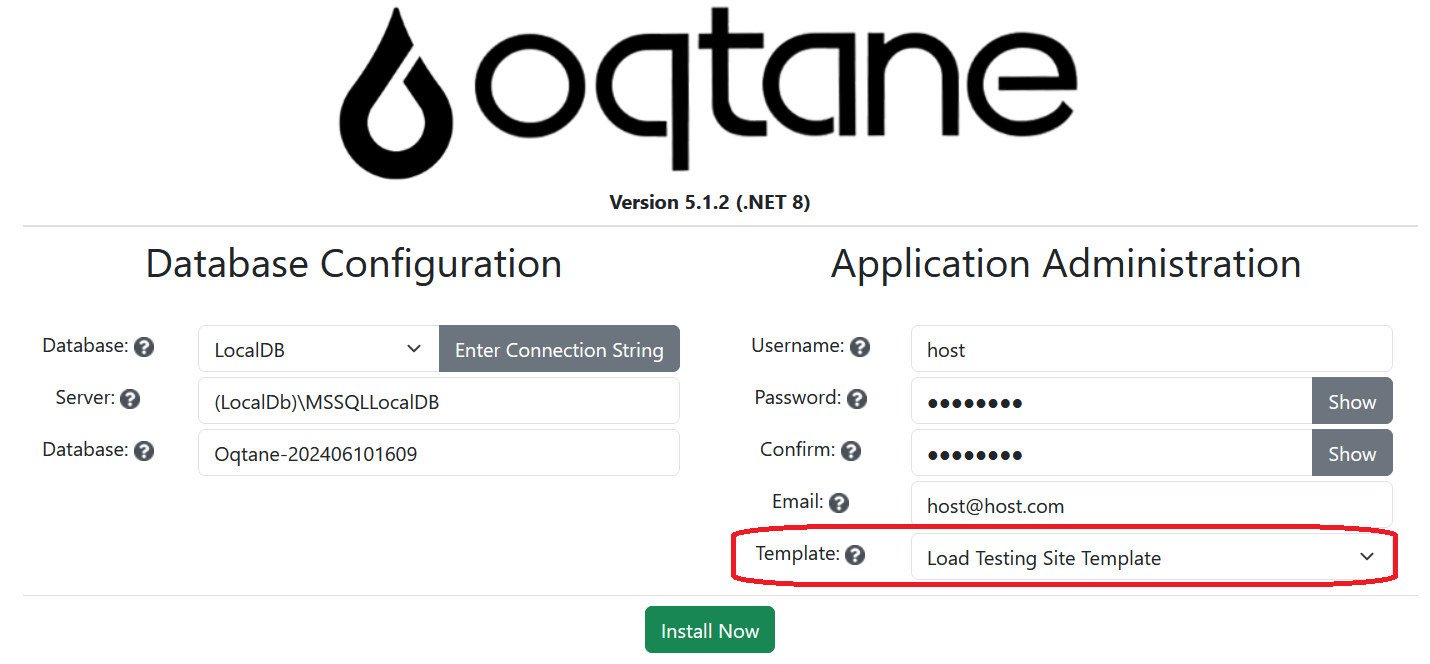Focus the Password input field
Image resolution: width=1430 pixels, height=664 pixels.
1111,401
